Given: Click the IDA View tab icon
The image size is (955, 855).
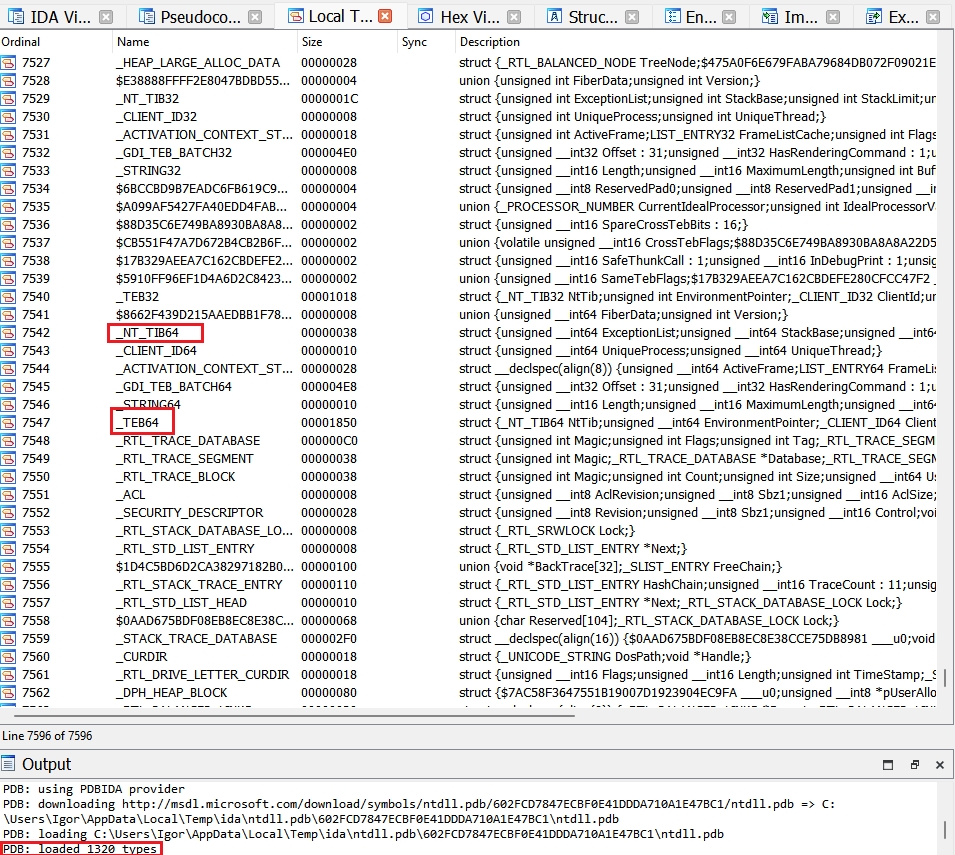Looking at the screenshot, I should coord(14,16).
